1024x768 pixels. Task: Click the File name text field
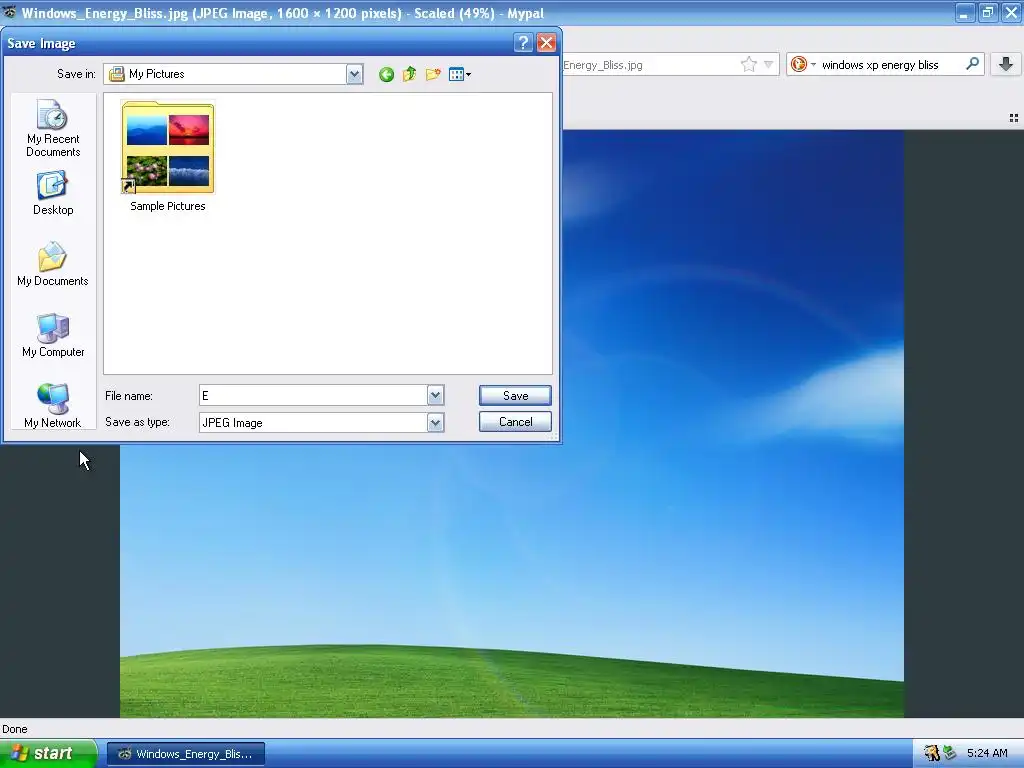pyautogui.click(x=313, y=395)
